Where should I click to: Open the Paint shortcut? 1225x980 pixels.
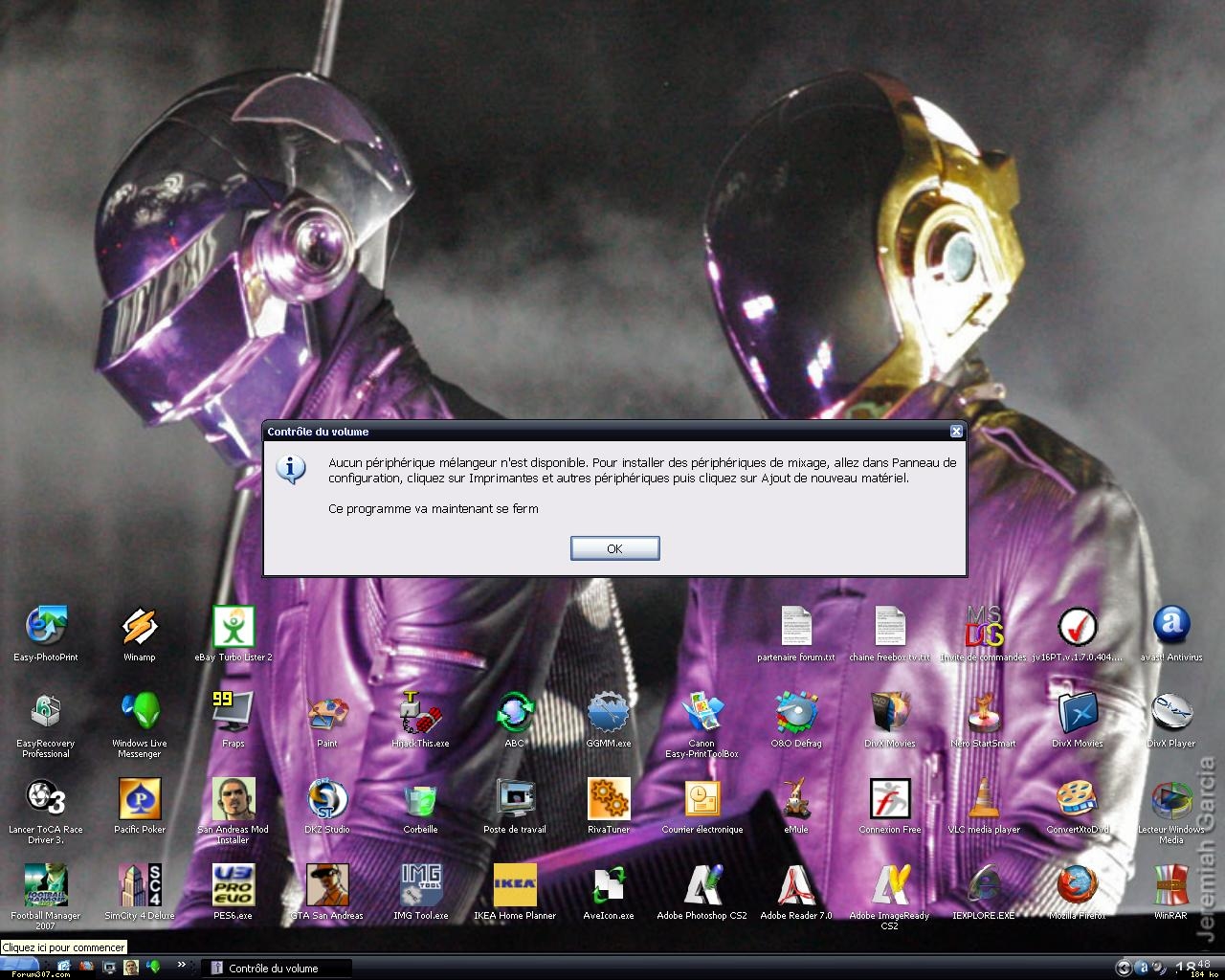[327, 720]
